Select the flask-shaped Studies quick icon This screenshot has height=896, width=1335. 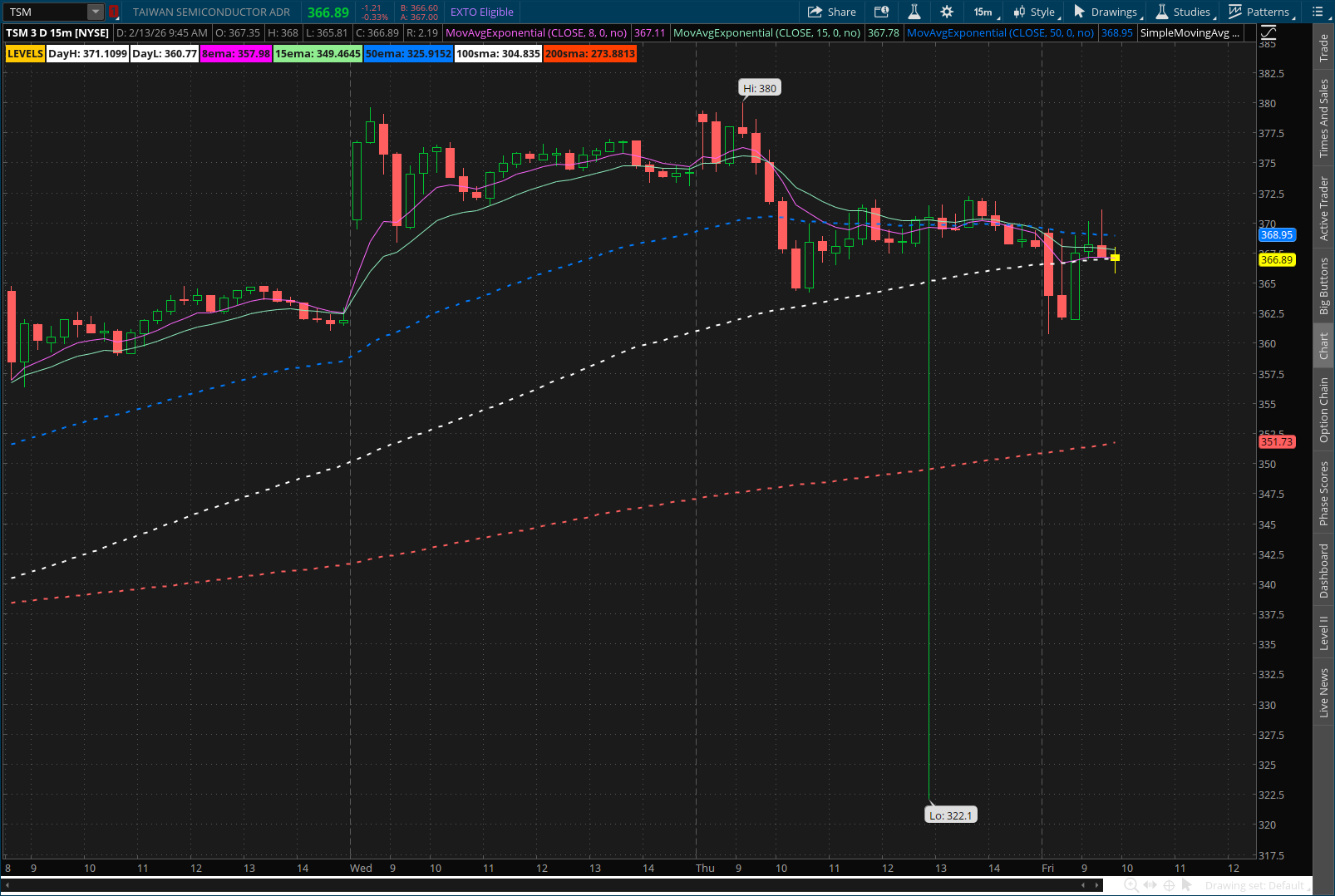point(914,12)
